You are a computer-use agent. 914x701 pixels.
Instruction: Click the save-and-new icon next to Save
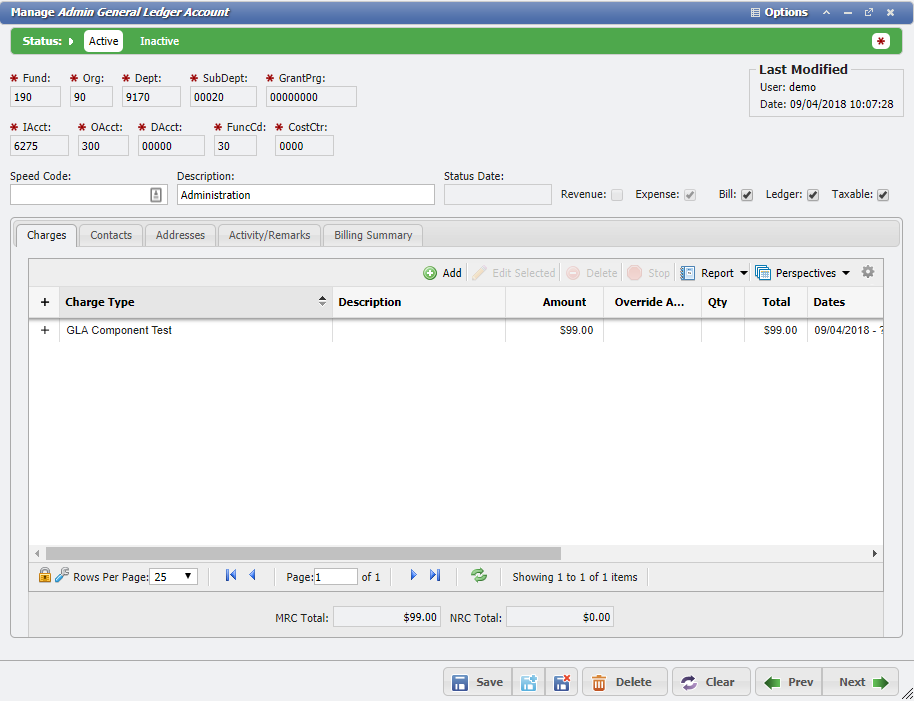(x=529, y=682)
